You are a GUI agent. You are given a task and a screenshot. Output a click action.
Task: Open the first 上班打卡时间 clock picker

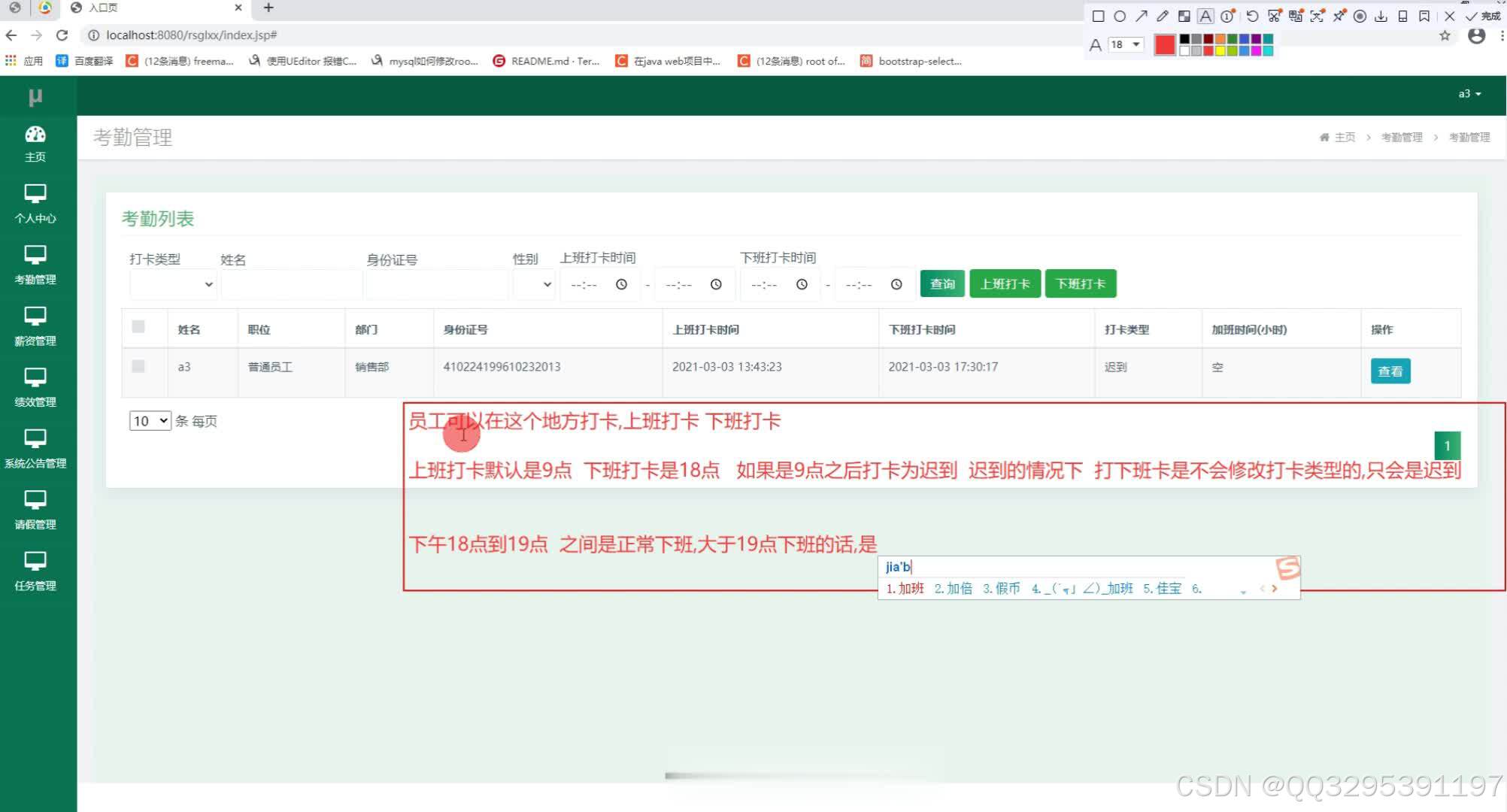[x=621, y=284]
